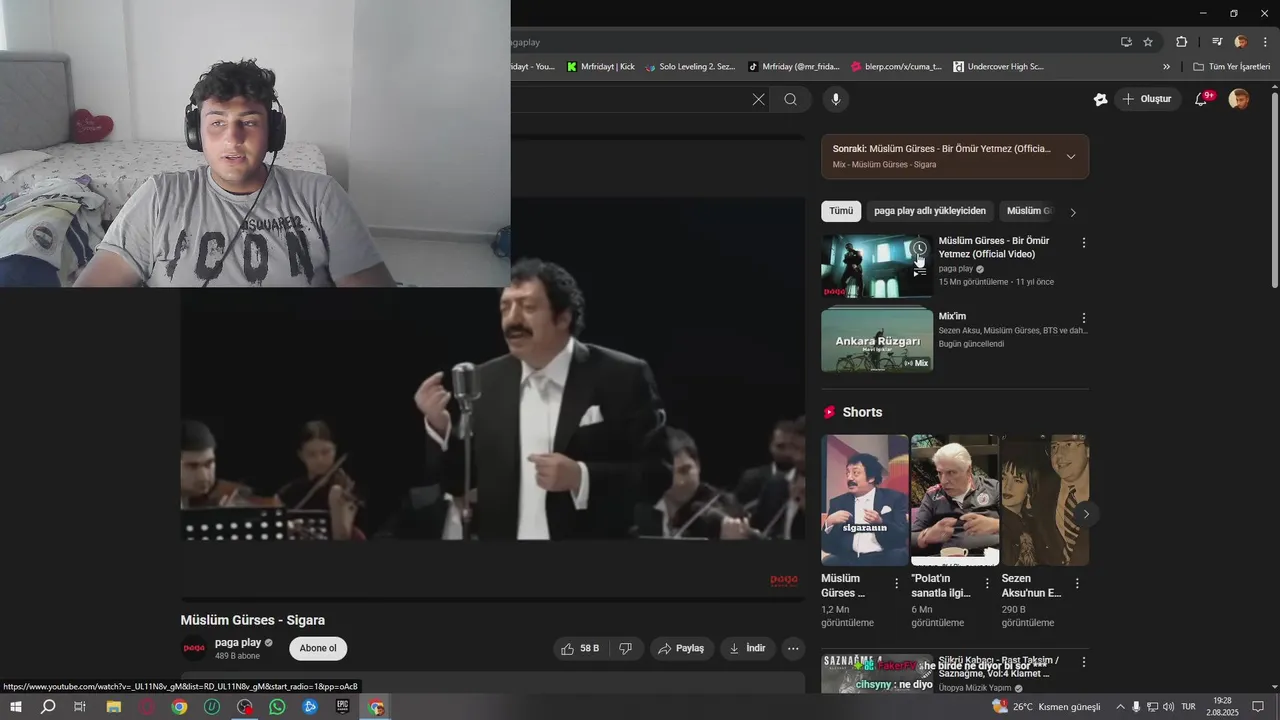Image resolution: width=1280 pixels, height=720 pixels.
Task: Add Bir Ömür Yetmez to Watch Later clock
Action: [x=919, y=248]
